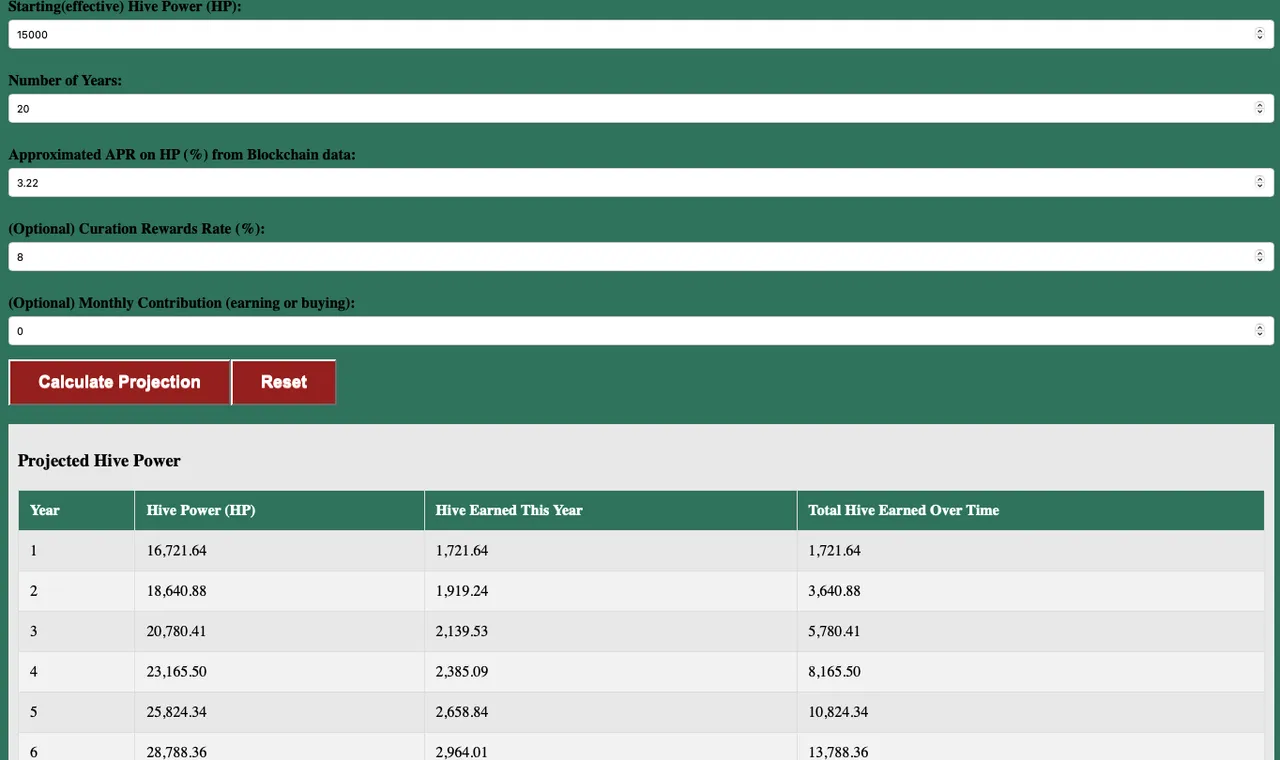Select the earned-this-year cell '2,385.09'
This screenshot has width=1280, height=760.
[x=611, y=672]
